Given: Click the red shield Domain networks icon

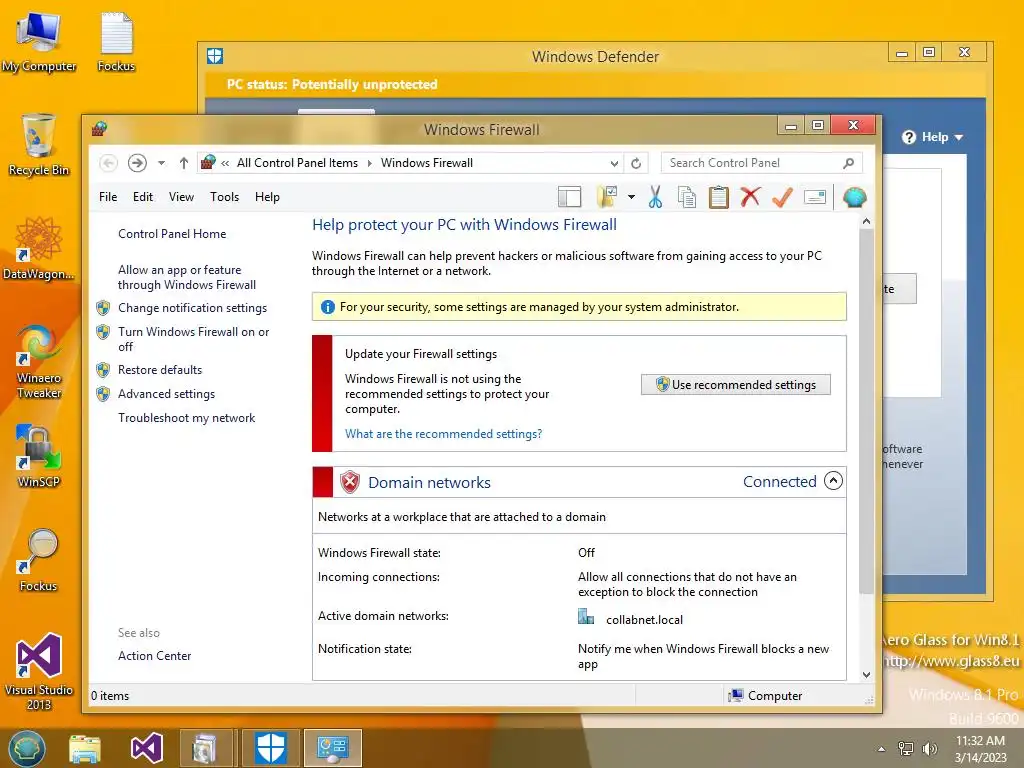Looking at the screenshot, I should coord(350,482).
